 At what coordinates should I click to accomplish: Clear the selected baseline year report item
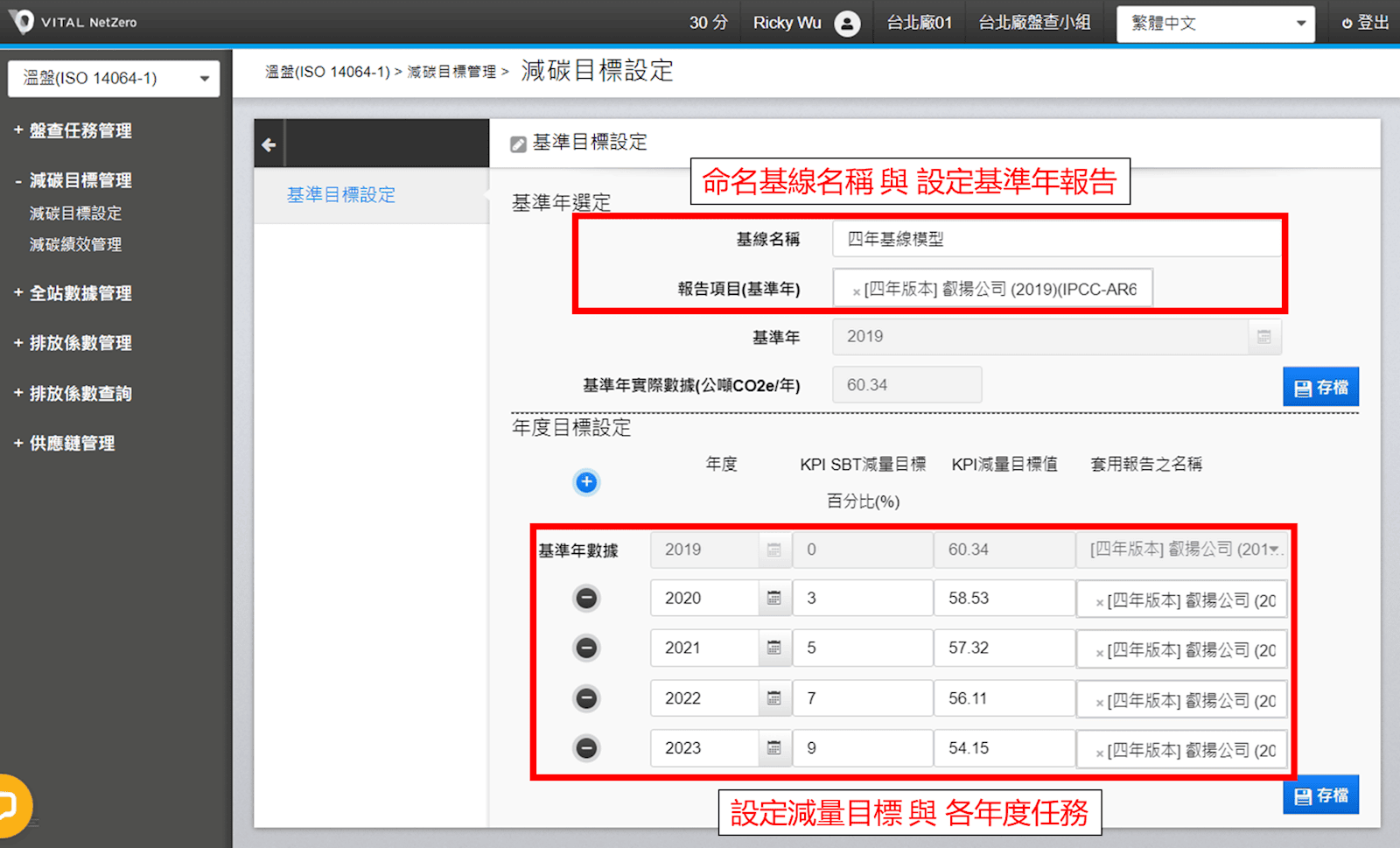856,291
